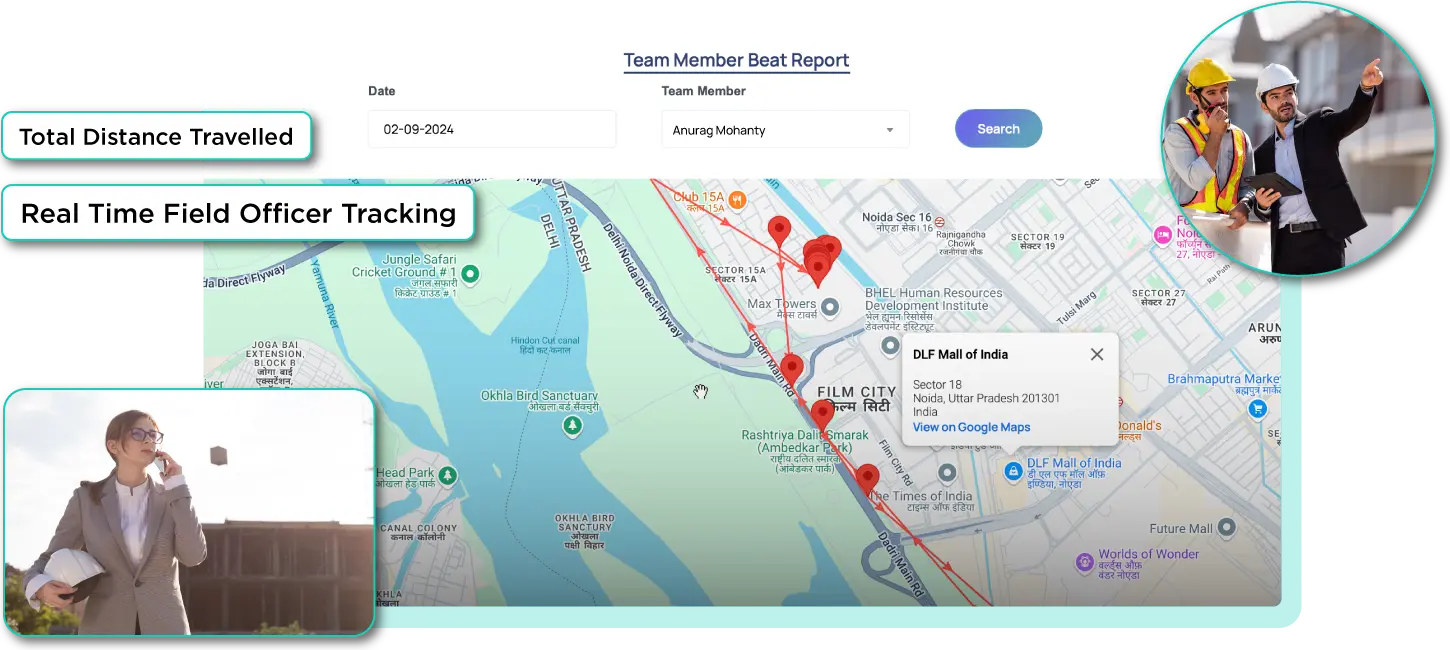1450x650 pixels.
Task: Click the Total Distance Travelled label
Action: click(156, 137)
